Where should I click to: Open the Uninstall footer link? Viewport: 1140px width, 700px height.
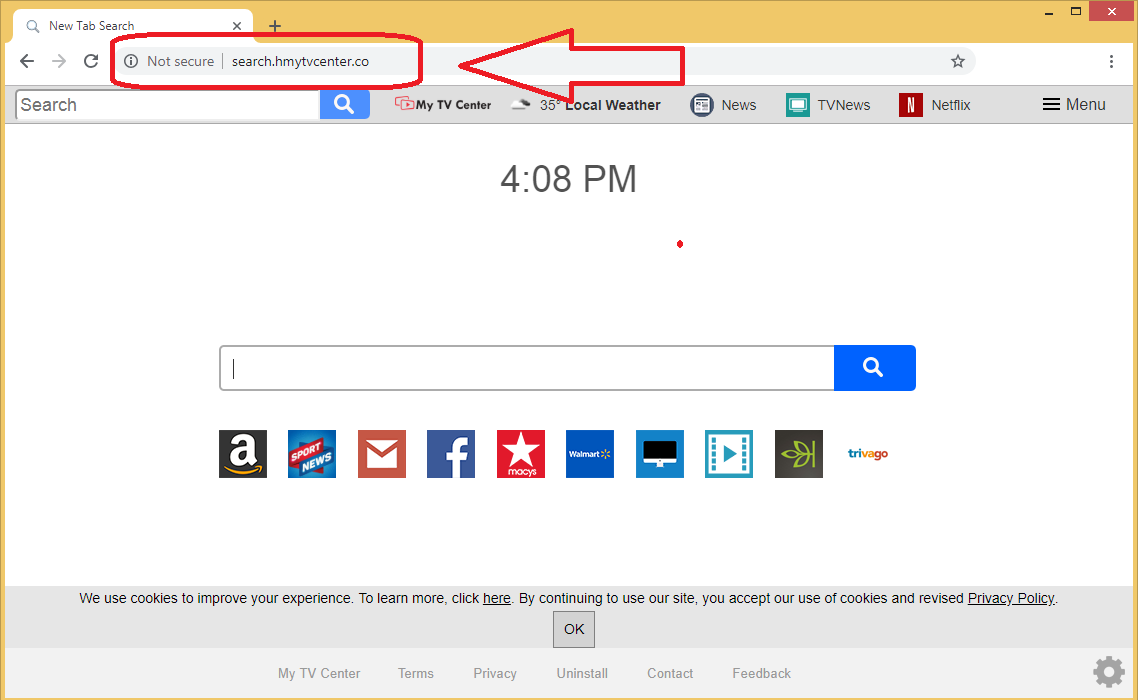[x=582, y=673]
